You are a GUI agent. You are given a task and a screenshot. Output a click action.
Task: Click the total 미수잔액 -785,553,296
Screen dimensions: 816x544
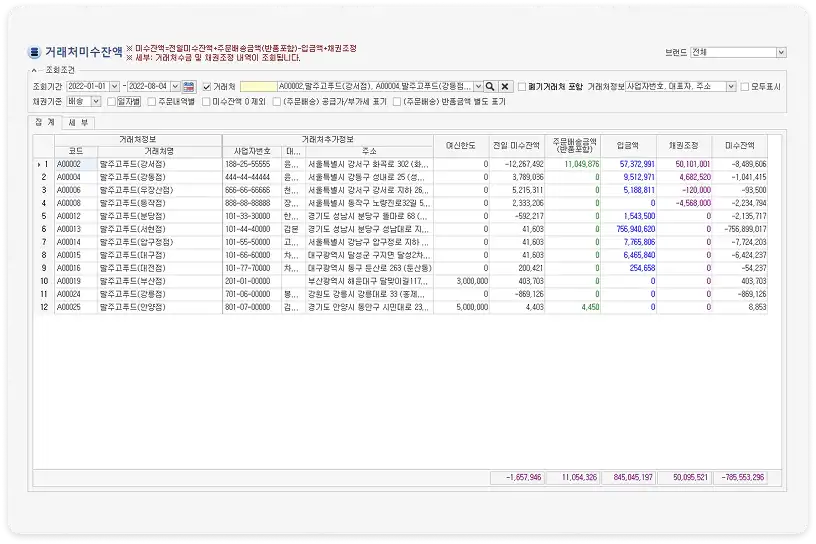coord(741,477)
